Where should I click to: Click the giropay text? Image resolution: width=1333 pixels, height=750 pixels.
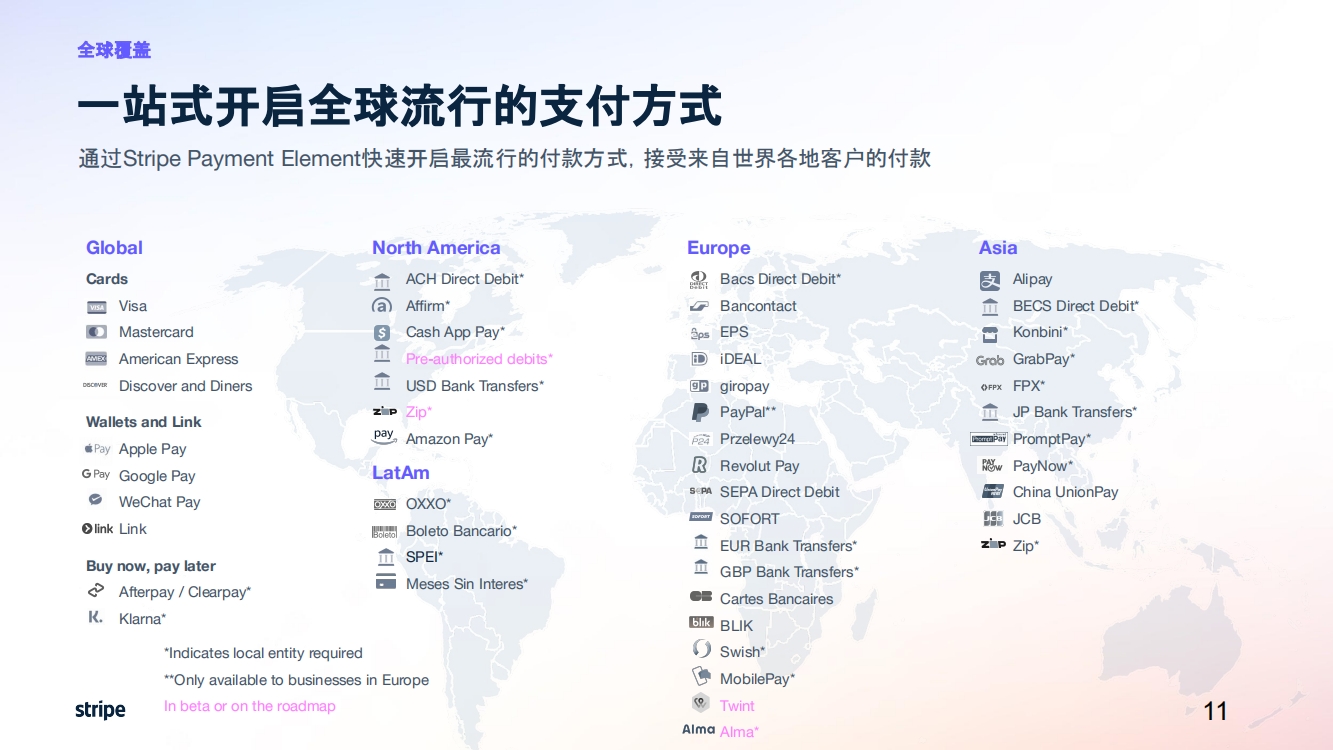click(x=745, y=386)
